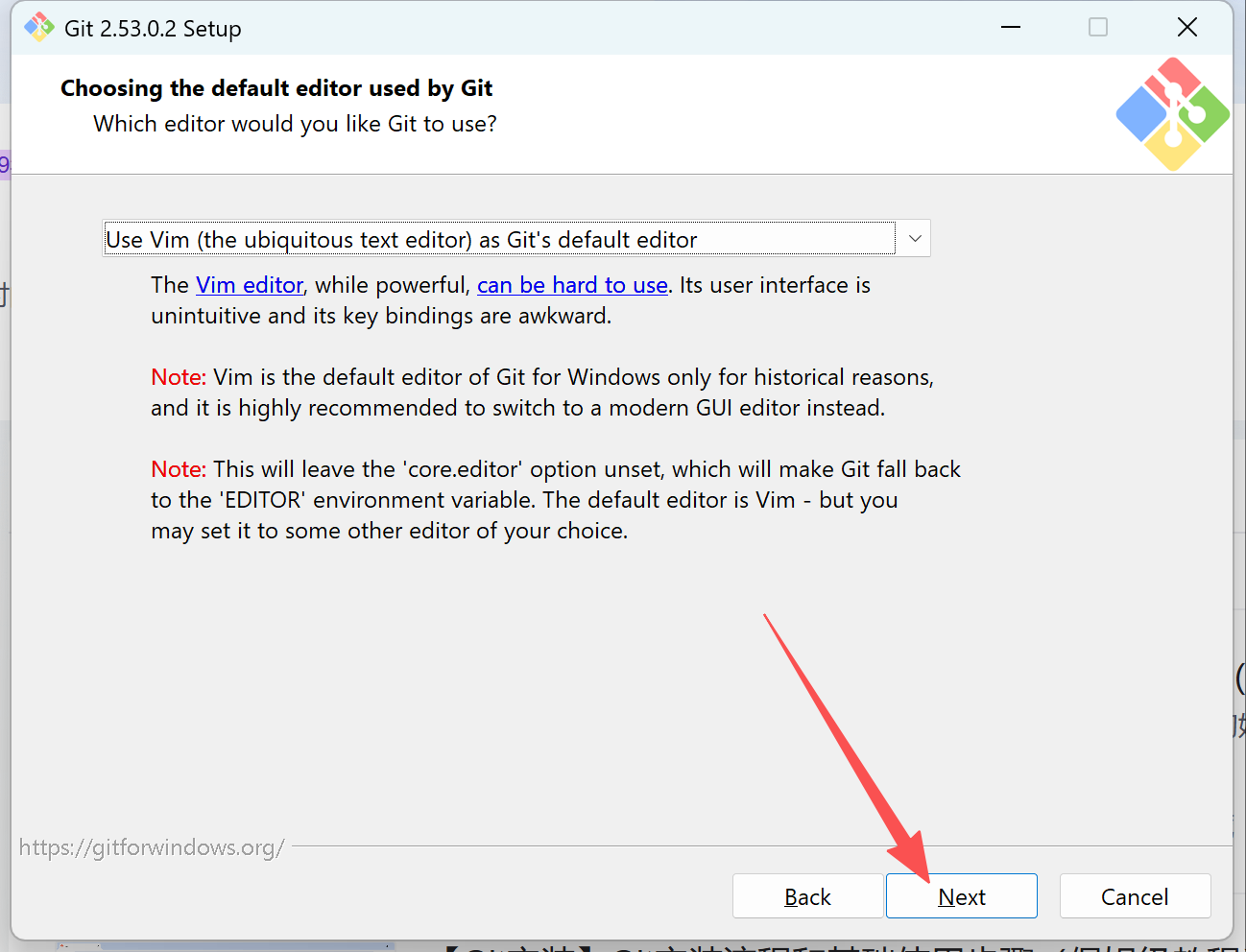1246x952 pixels.
Task: Cancel the Git setup
Action: [1135, 896]
